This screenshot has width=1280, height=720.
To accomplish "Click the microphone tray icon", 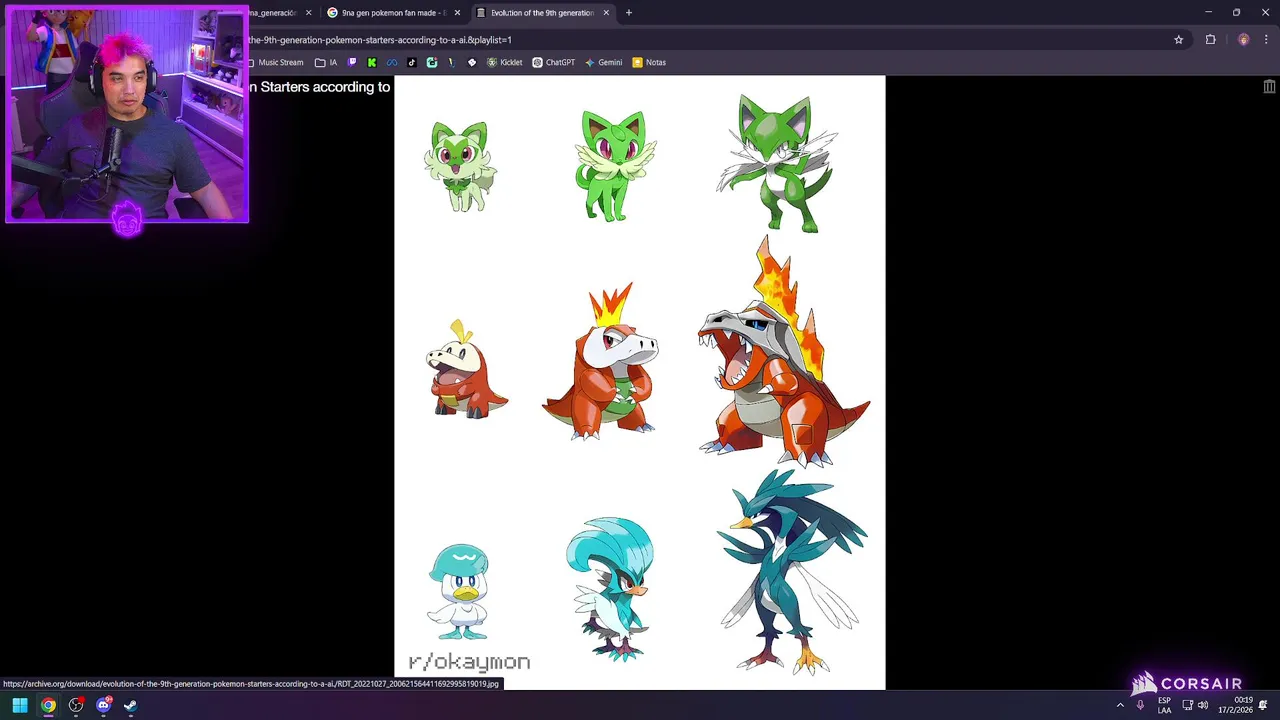I will point(1140,705).
